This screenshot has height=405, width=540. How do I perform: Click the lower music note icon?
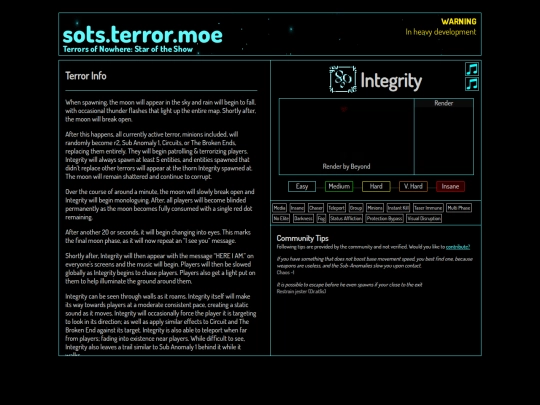tap(472, 84)
